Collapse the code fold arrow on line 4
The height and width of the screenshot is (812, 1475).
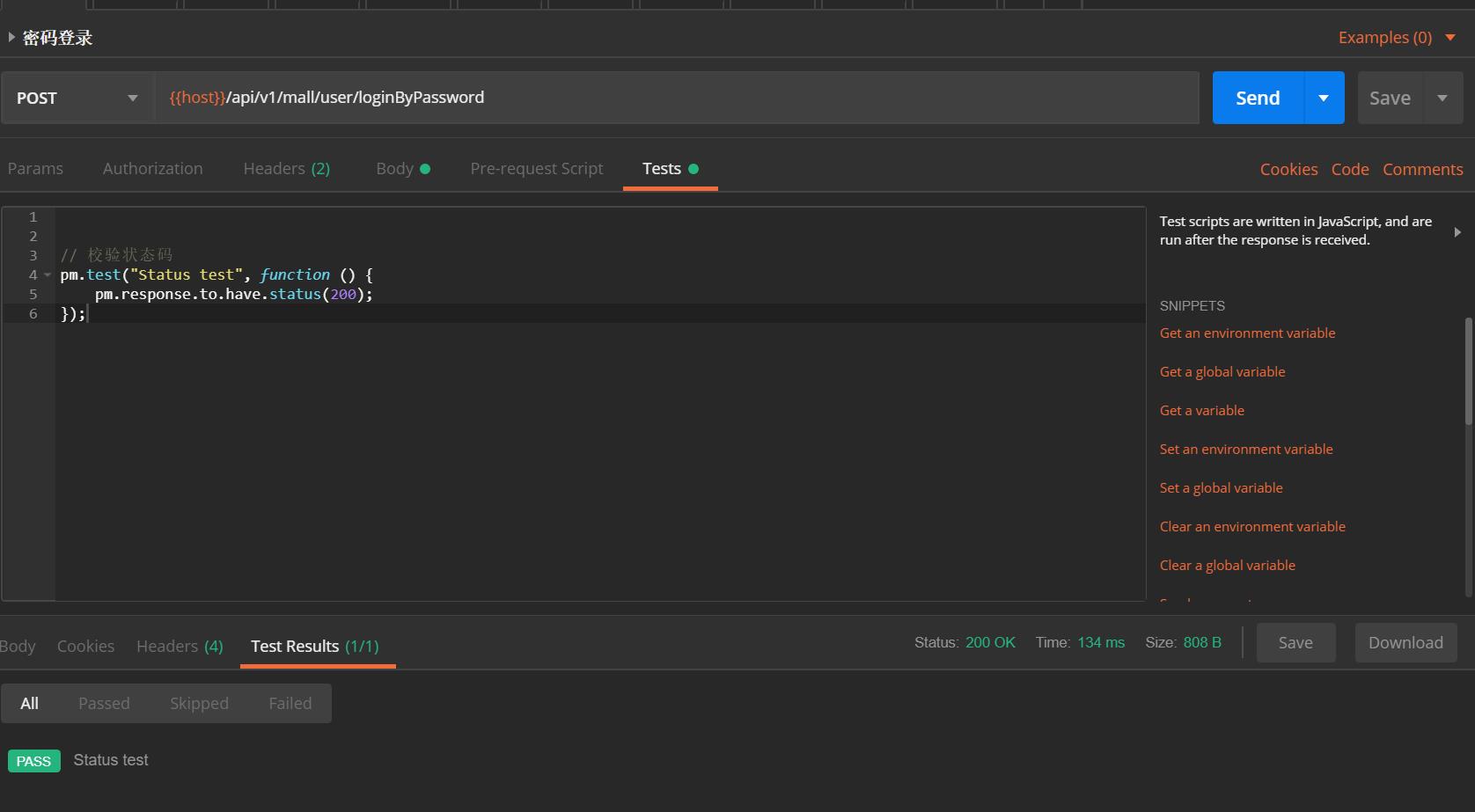point(48,275)
